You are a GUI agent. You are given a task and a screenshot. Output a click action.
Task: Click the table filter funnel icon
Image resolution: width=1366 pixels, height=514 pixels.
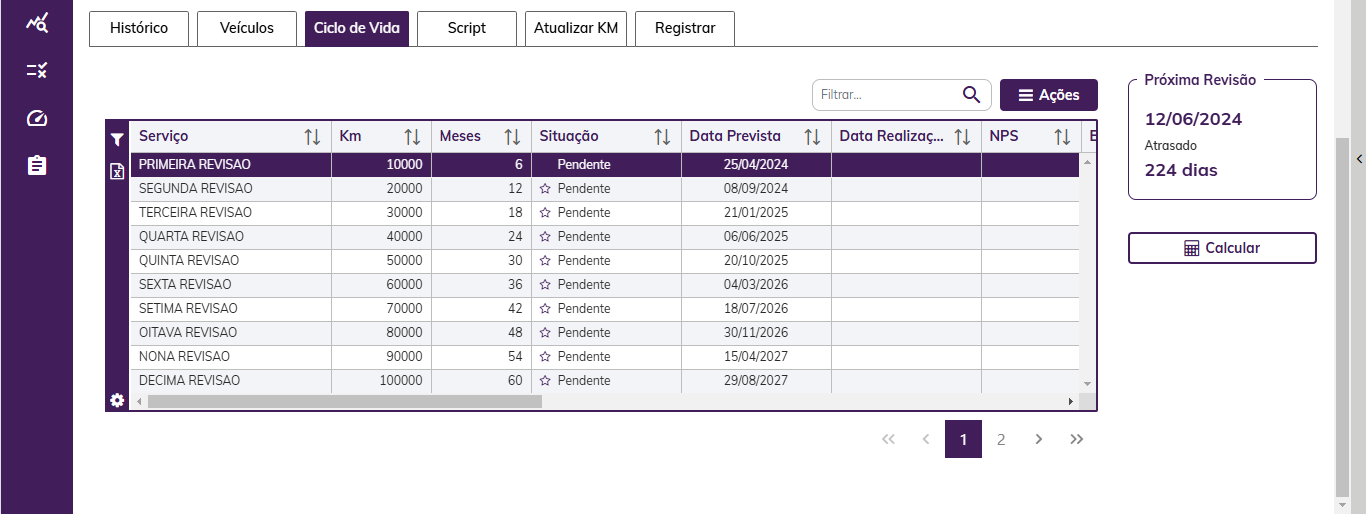pos(117,140)
